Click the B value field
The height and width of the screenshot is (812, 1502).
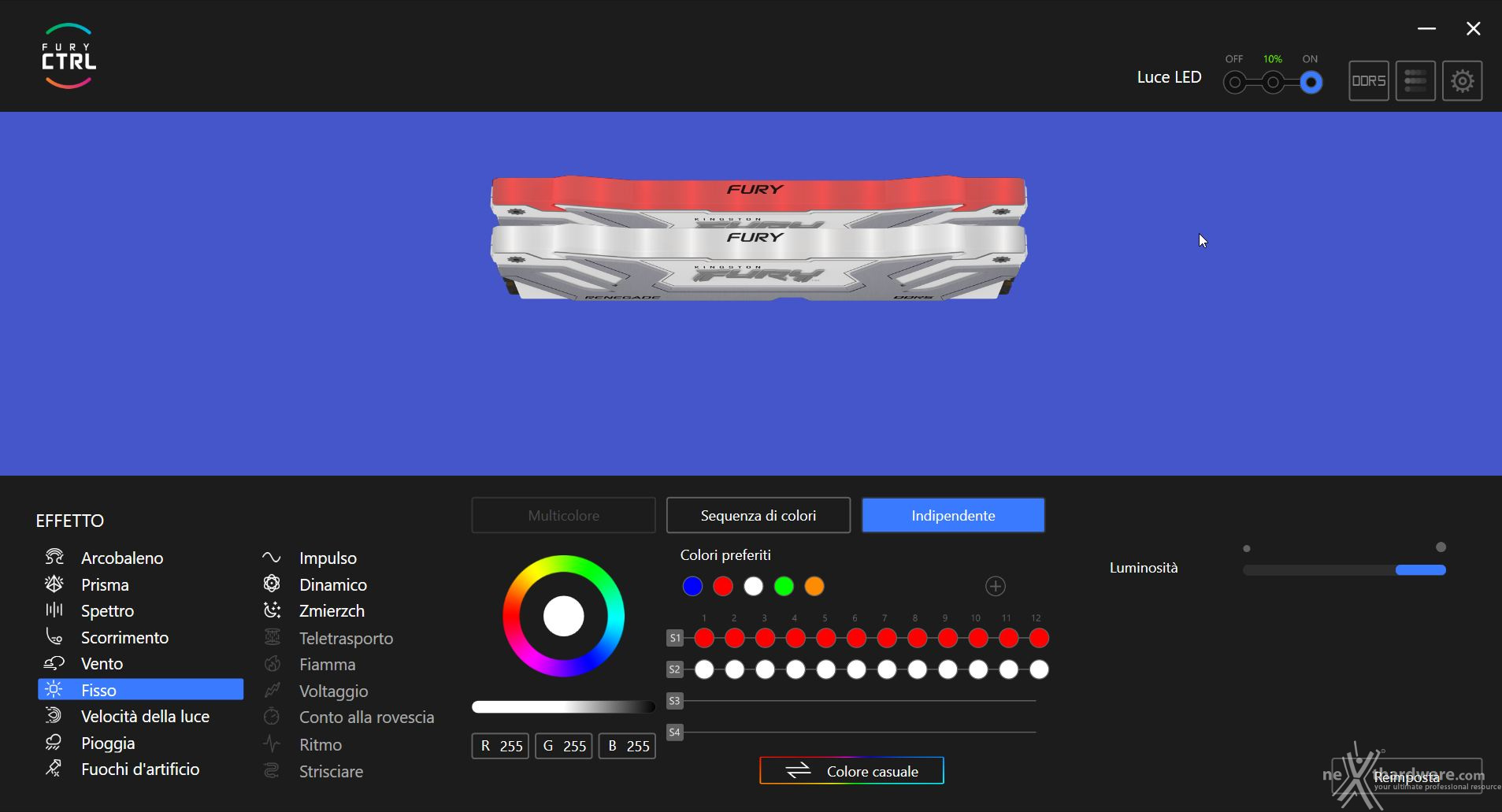627,746
